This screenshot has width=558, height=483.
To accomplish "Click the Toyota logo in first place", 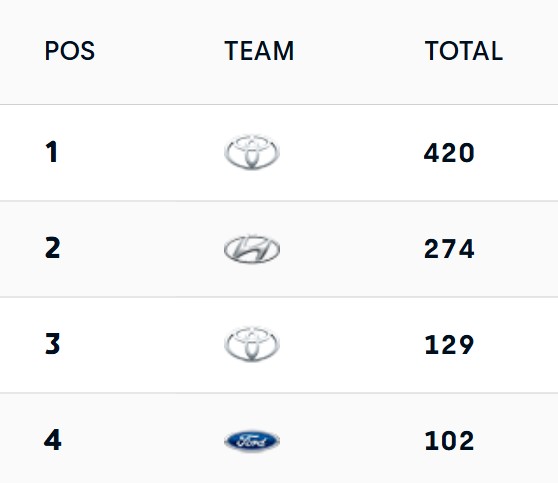I will pos(252,152).
